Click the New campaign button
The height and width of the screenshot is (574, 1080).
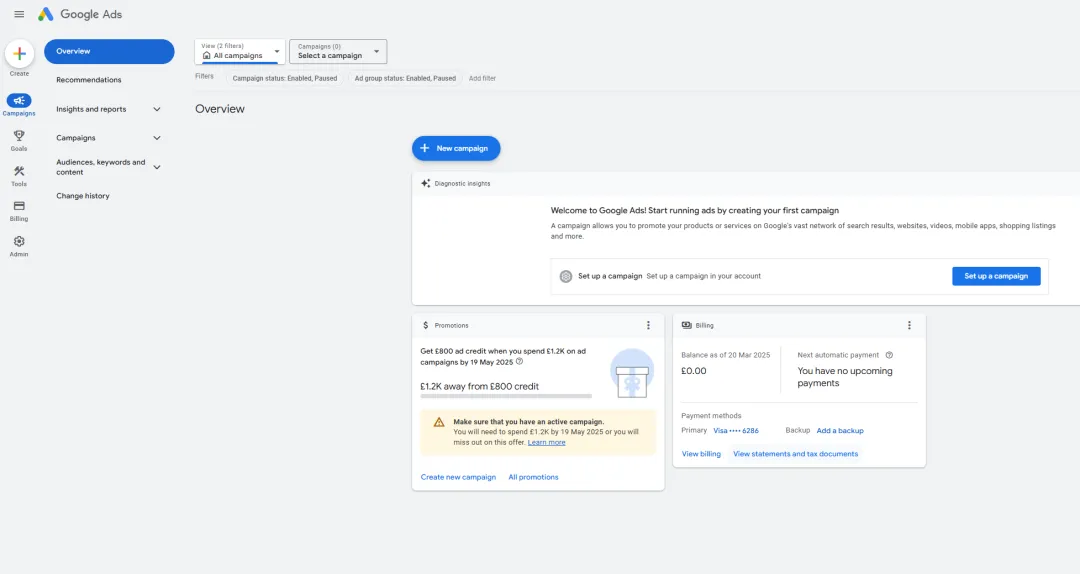coord(456,148)
